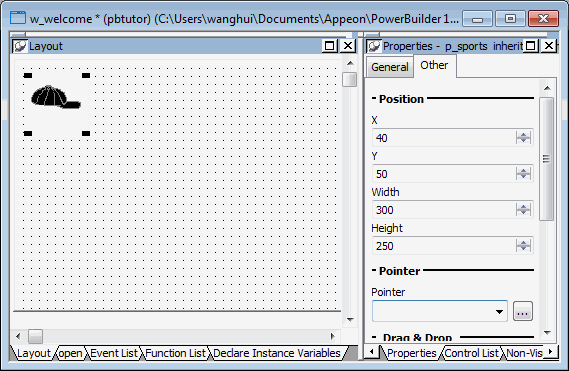
Task: Click the top-left selection handle of cap
Action: [28, 76]
